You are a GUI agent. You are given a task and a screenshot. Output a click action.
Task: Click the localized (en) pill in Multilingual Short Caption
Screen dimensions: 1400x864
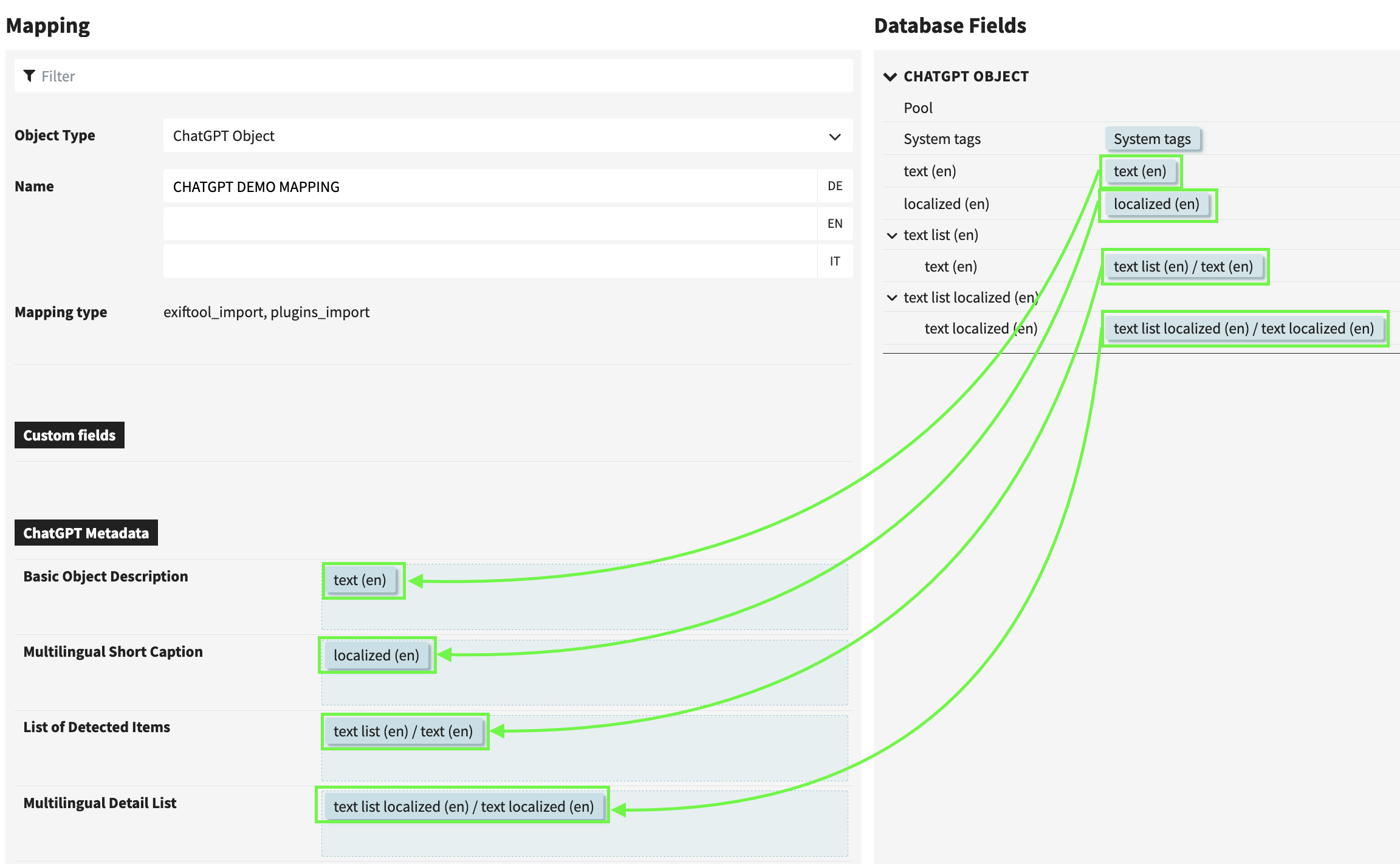click(376, 656)
